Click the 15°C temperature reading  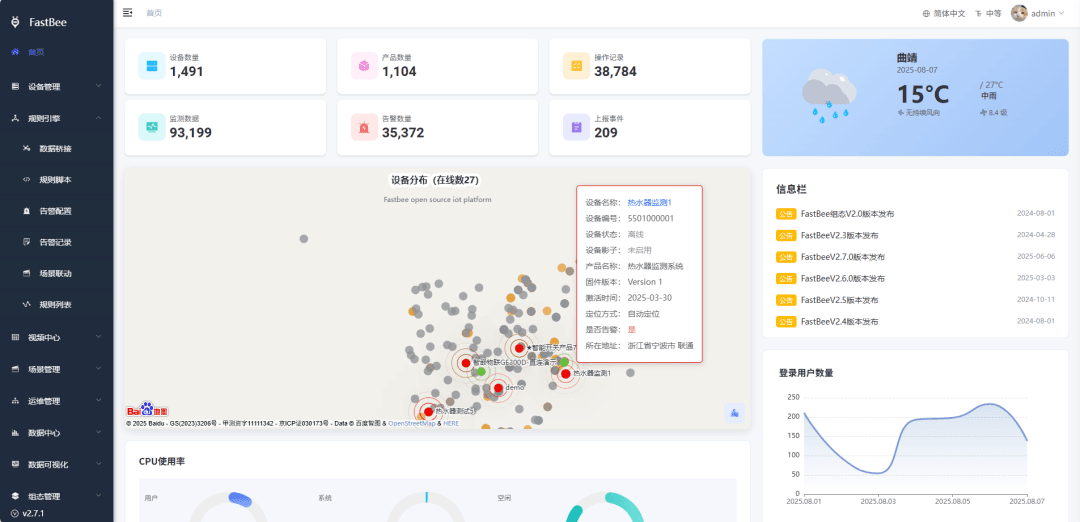click(x=923, y=94)
